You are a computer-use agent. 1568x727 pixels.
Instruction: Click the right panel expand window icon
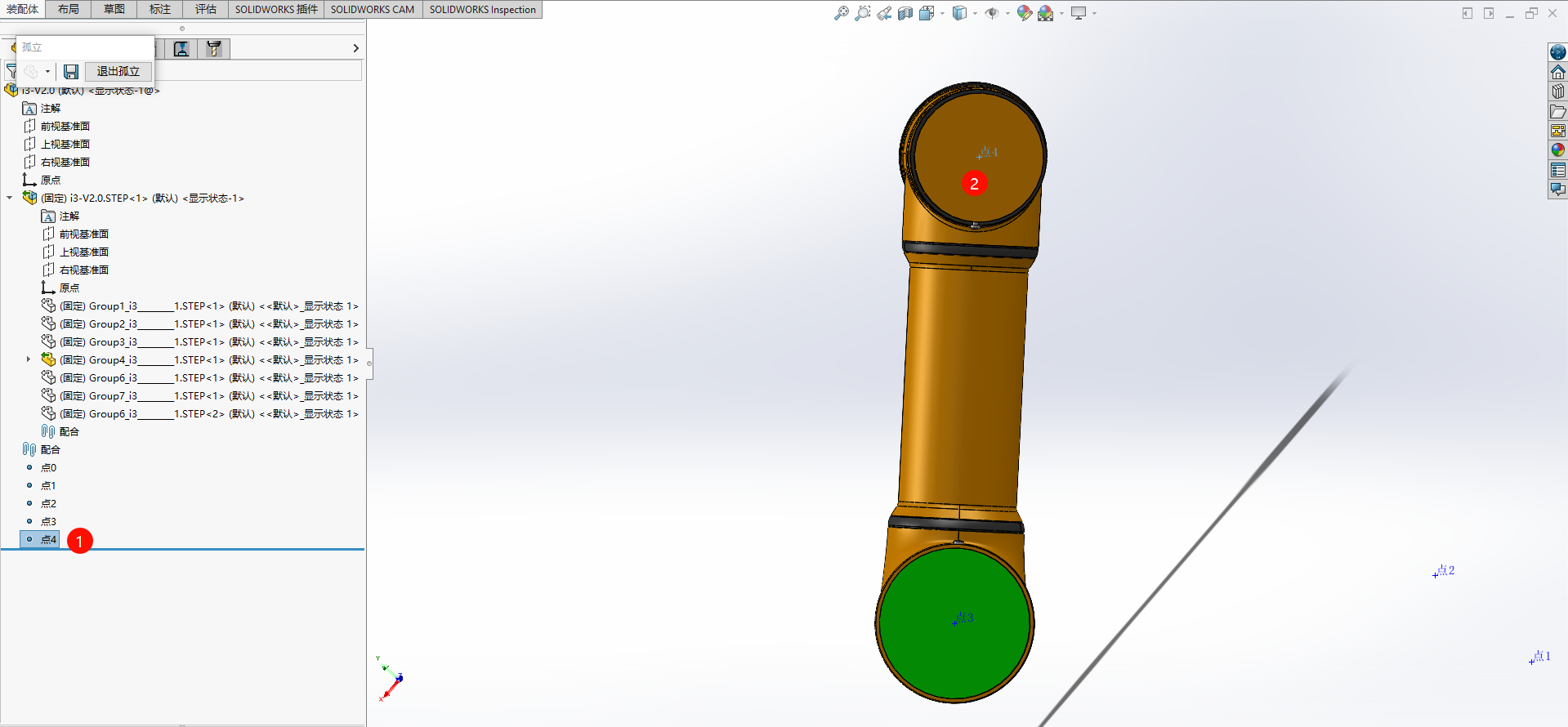pos(1489,13)
